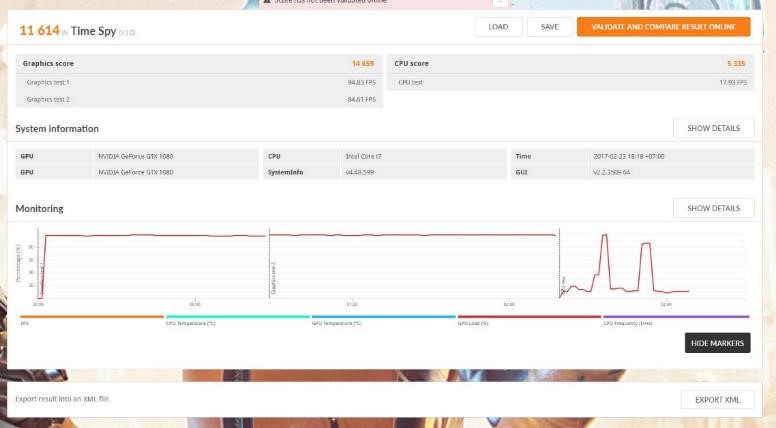This screenshot has height=428, width=776.
Task: Toggle the orange FPS legend series
Action: click(x=92, y=319)
